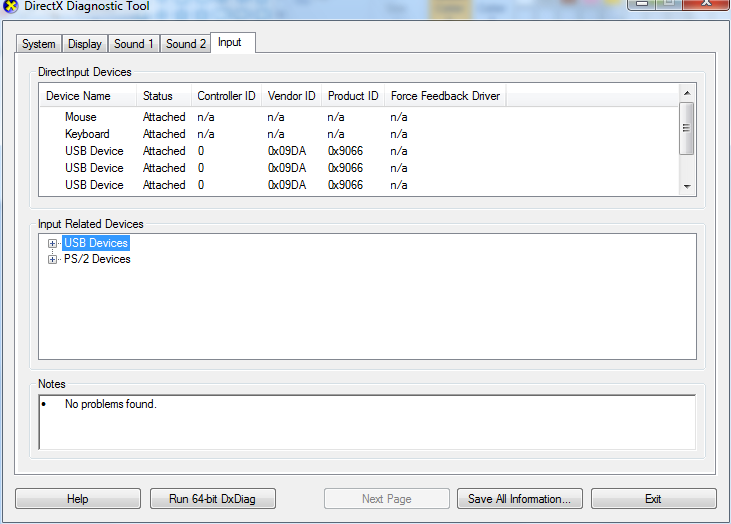This screenshot has width=731, height=524.
Task: Click the Vendor ID column header
Action: click(291, 96)
